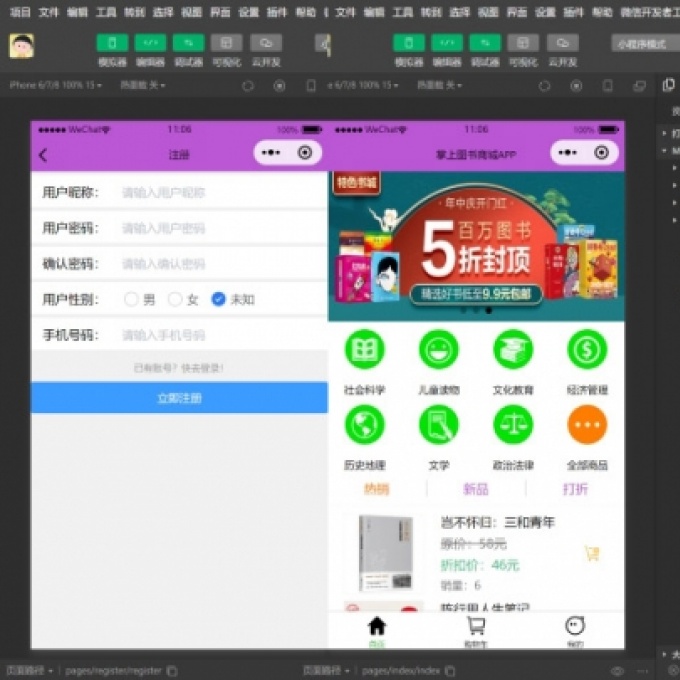680x680 pixels.
Task: Close the 注册 mini program via capsule circle
Action: [x=304, y=153]
